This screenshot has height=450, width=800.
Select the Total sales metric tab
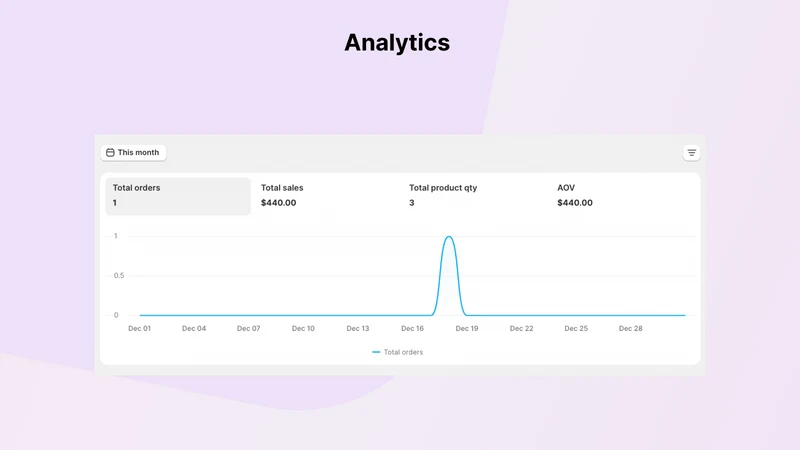(325, 196)
